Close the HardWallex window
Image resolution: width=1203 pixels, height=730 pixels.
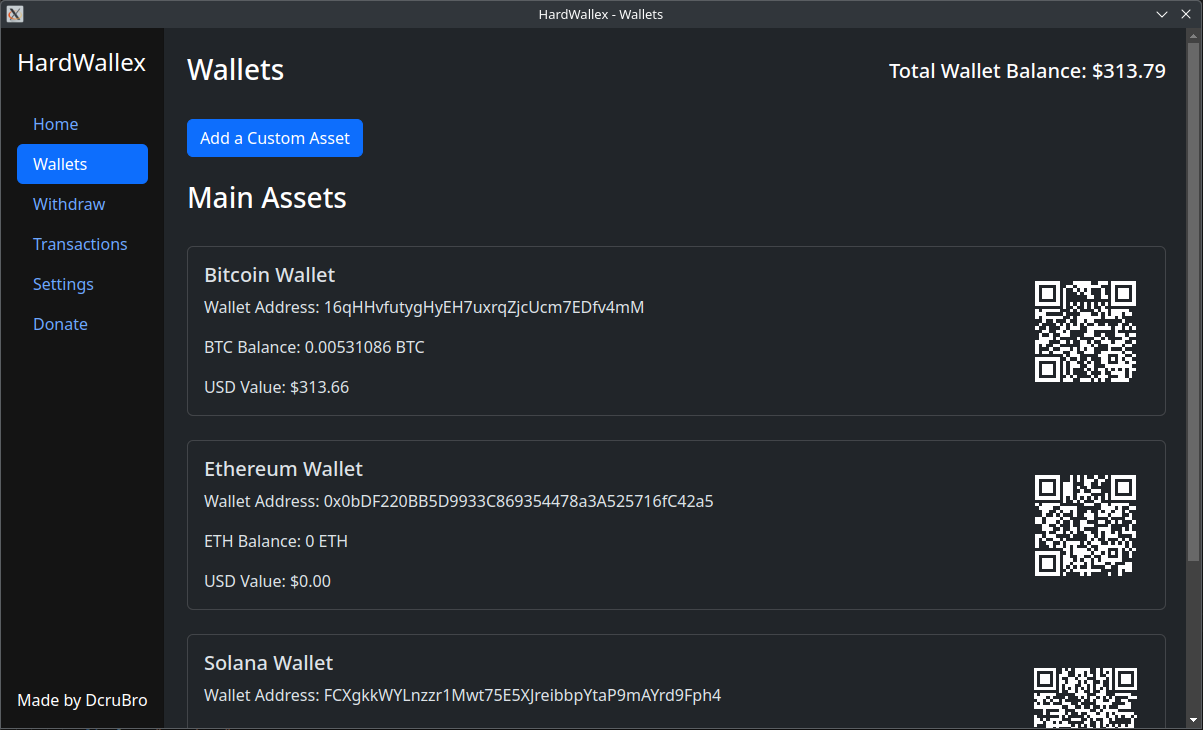click(x=1185, y=14)
